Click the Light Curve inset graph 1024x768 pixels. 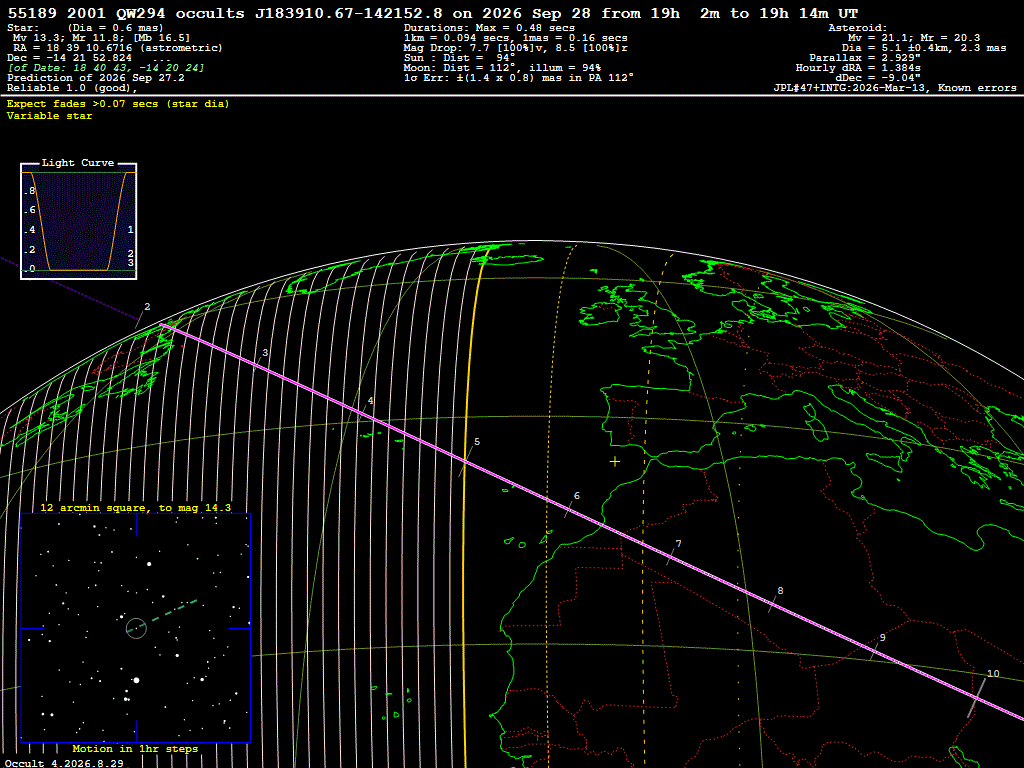(78, 221)
